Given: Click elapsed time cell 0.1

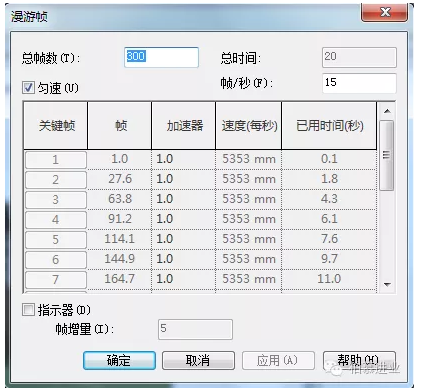Looking at the screenshot, I should [329, 159].
